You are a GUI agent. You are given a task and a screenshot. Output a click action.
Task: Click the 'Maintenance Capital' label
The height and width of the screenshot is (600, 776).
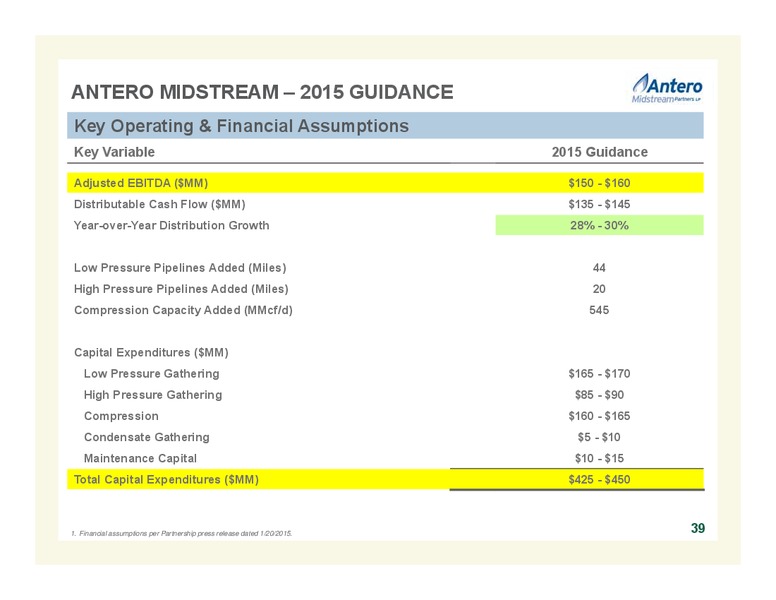point(140,459)
